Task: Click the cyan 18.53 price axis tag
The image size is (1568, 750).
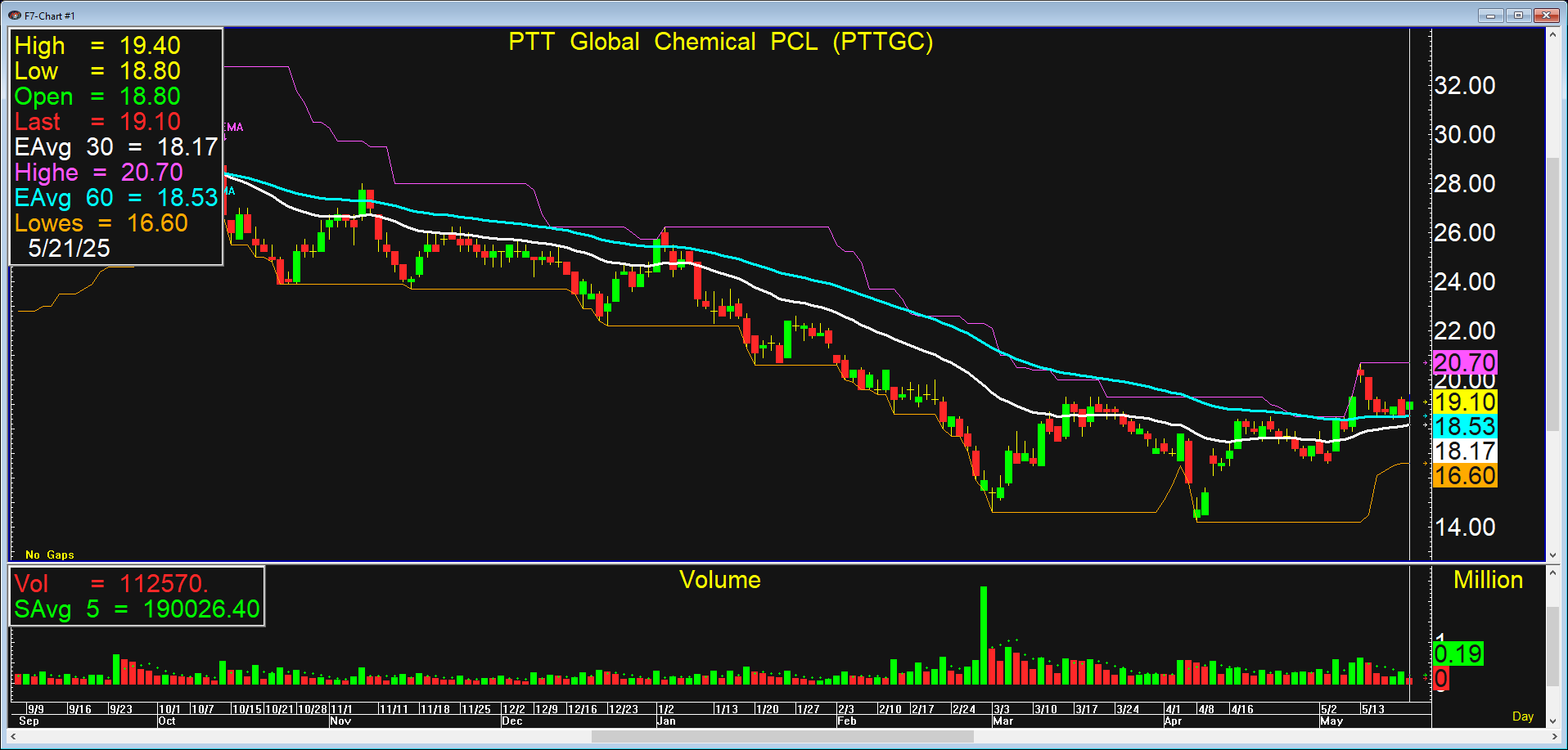Action: point(1465,426)
